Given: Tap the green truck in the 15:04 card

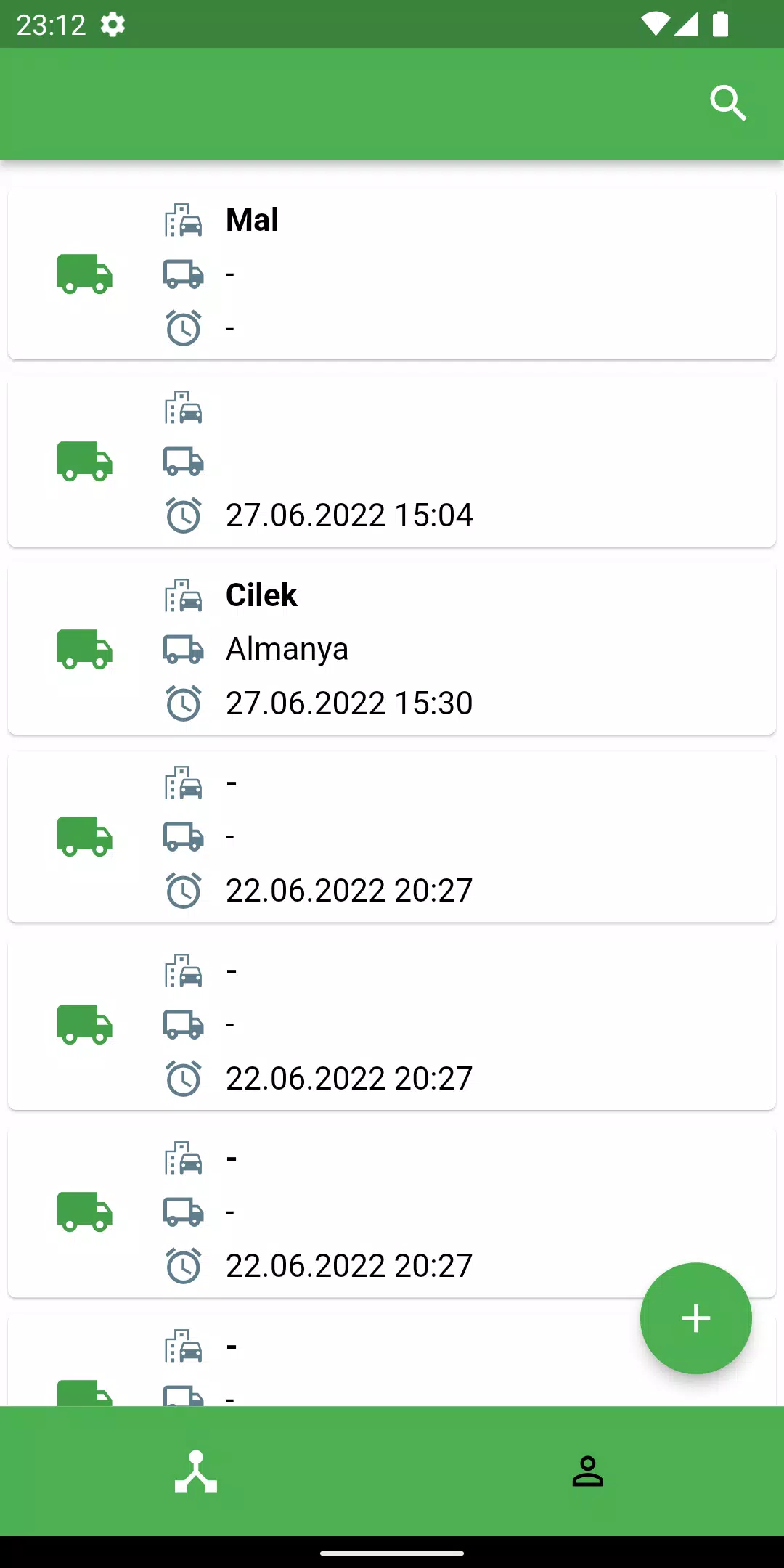Looking at the screenshot, I should 85,462.
